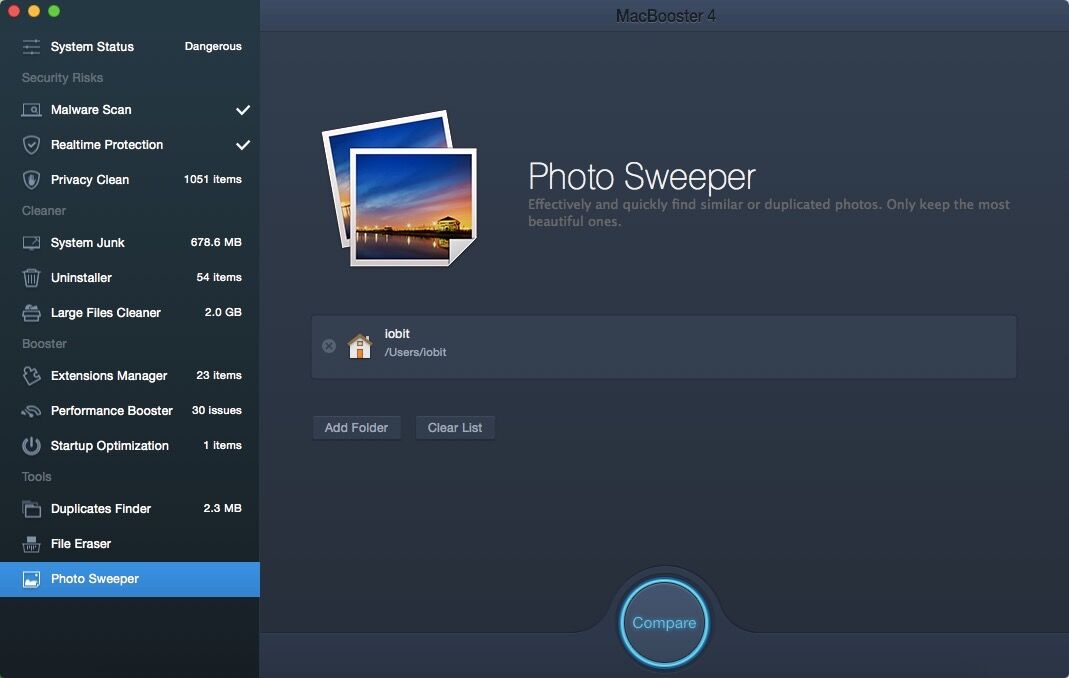
Task: Click the 23 items count
Action: point(219,375)
